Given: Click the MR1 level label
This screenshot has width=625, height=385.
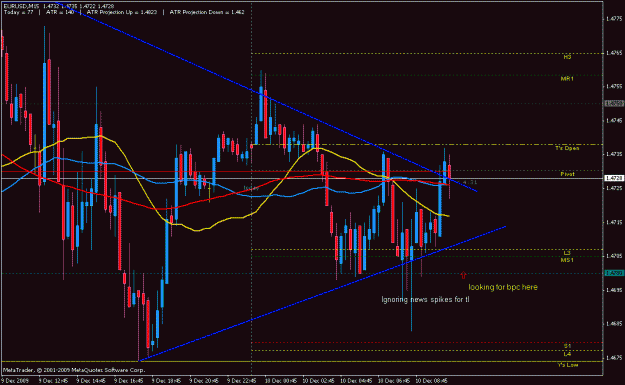Looking at the screenshot, I should 567,79.
